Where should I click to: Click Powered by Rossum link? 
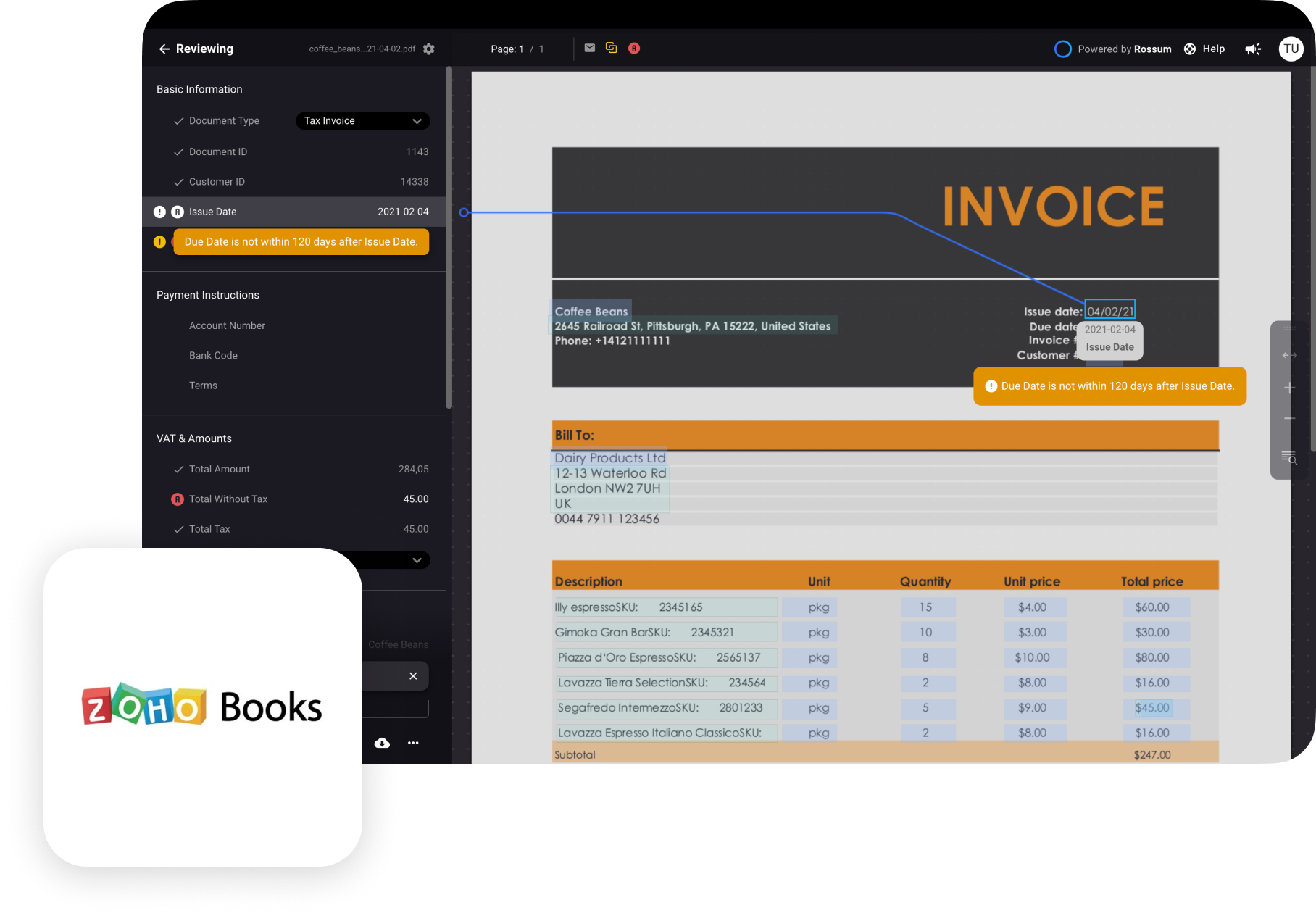[x=1124, y=49]
